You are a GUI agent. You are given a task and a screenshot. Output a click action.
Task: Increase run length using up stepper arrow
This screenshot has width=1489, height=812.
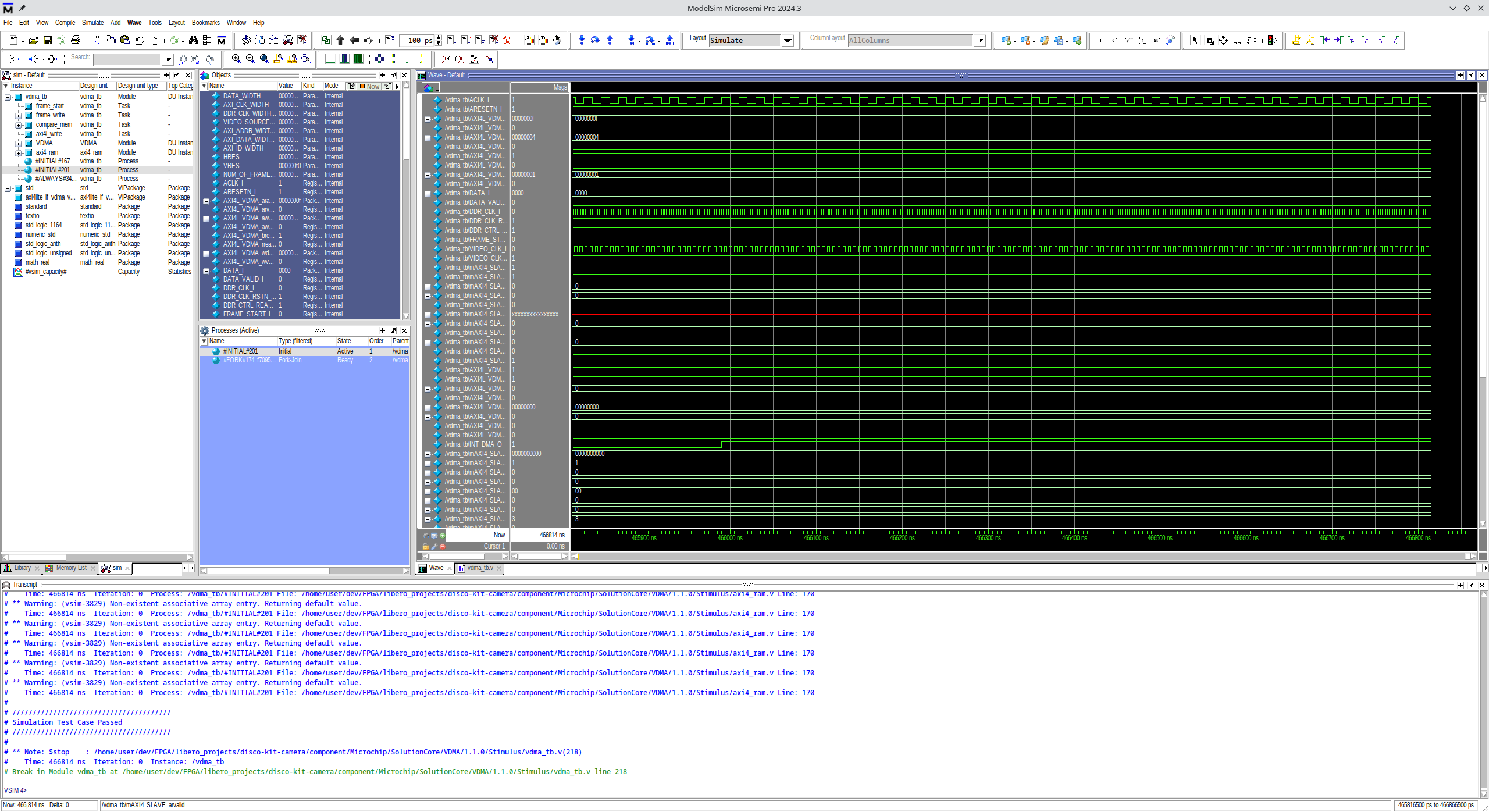tap(439, 37)
